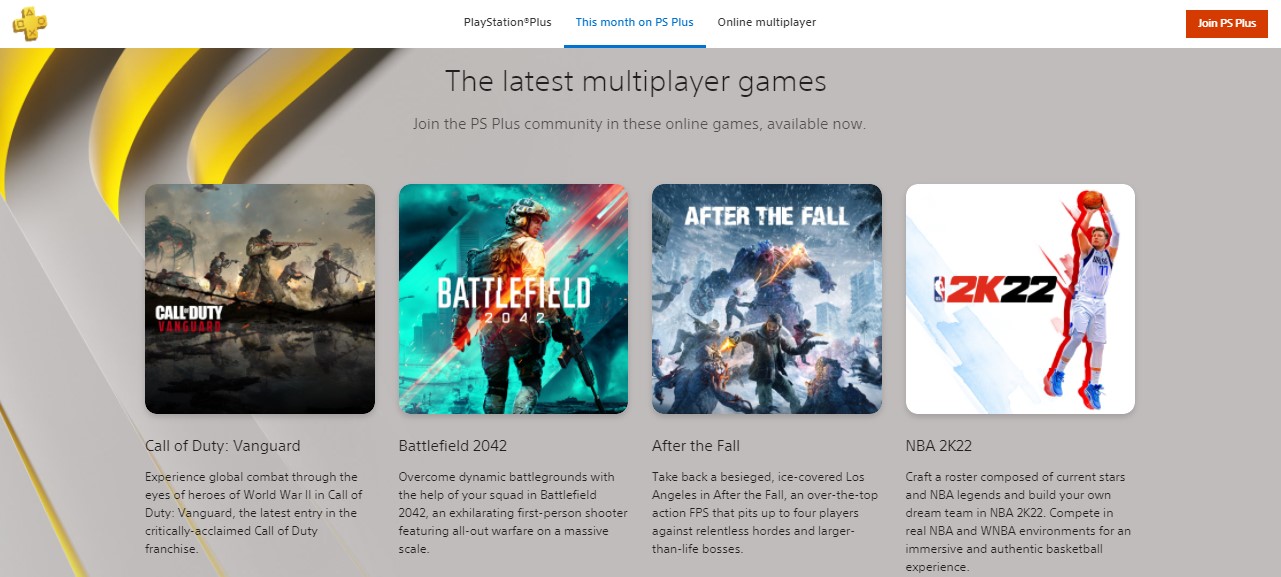Click the Call of Duty: Vanguard title
The width and height of the screenshot is (1281, 577).
point(222,446)
